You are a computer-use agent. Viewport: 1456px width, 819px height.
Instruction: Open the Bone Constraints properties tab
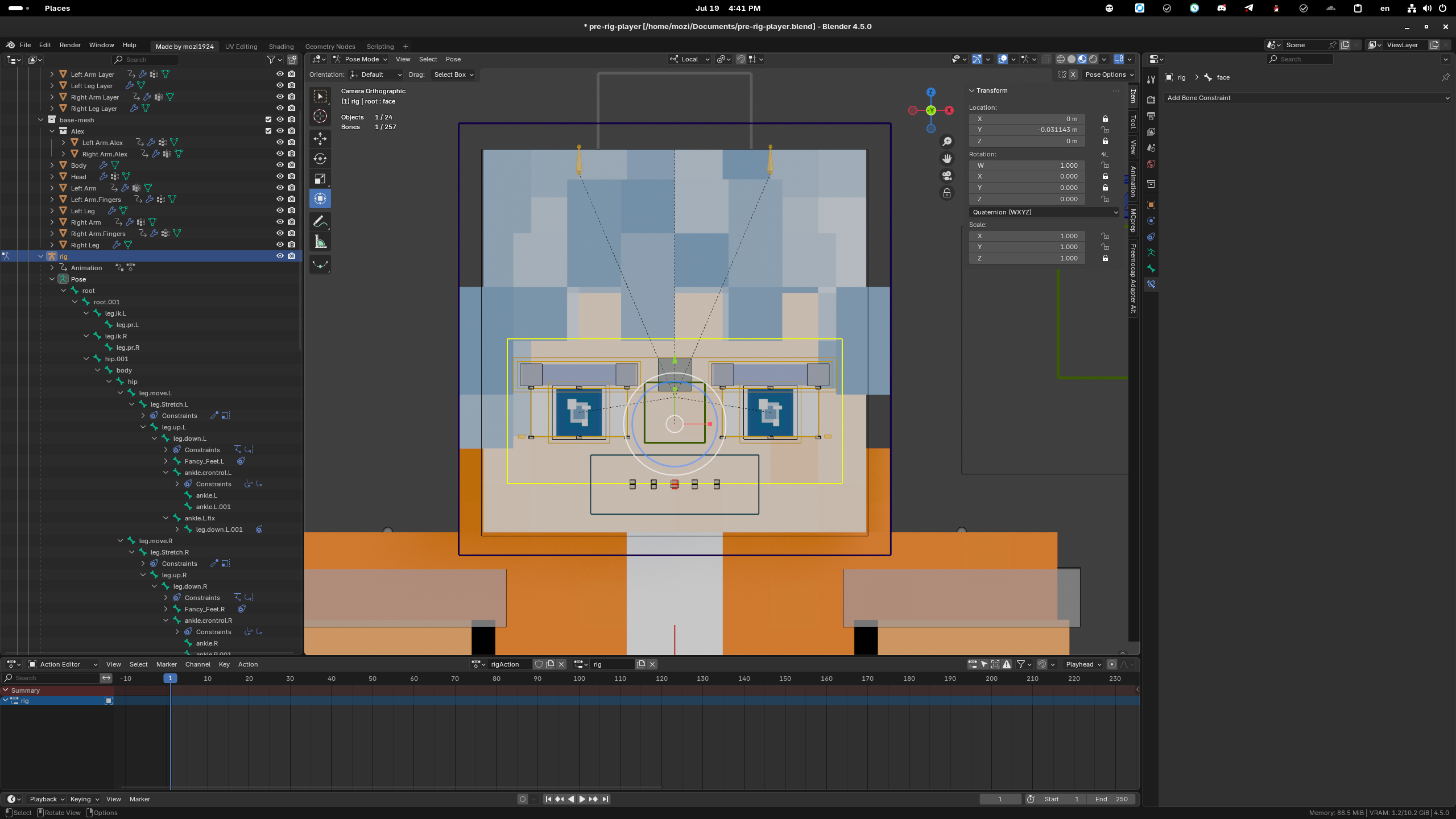pyautogui.click(x=1151, y=284)
